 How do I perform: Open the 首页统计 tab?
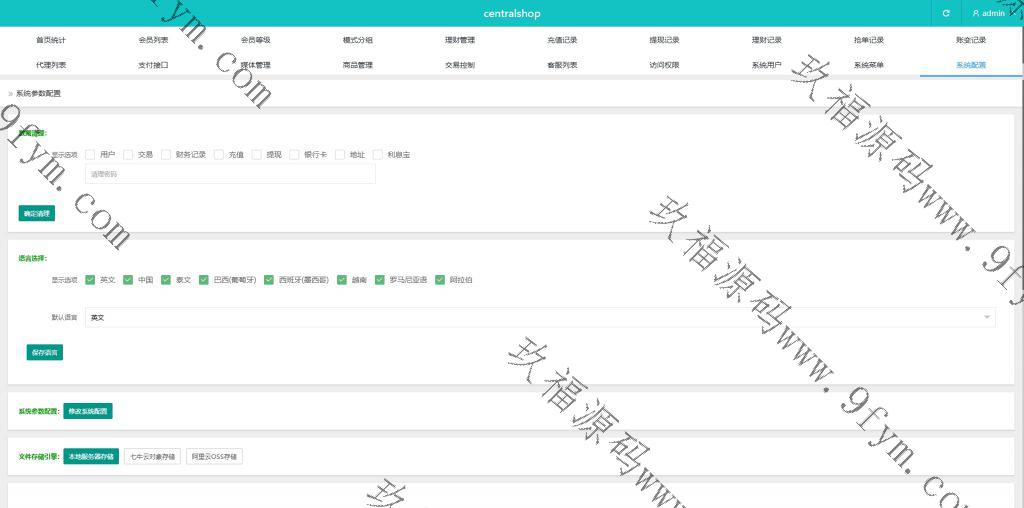pos(51,40)
